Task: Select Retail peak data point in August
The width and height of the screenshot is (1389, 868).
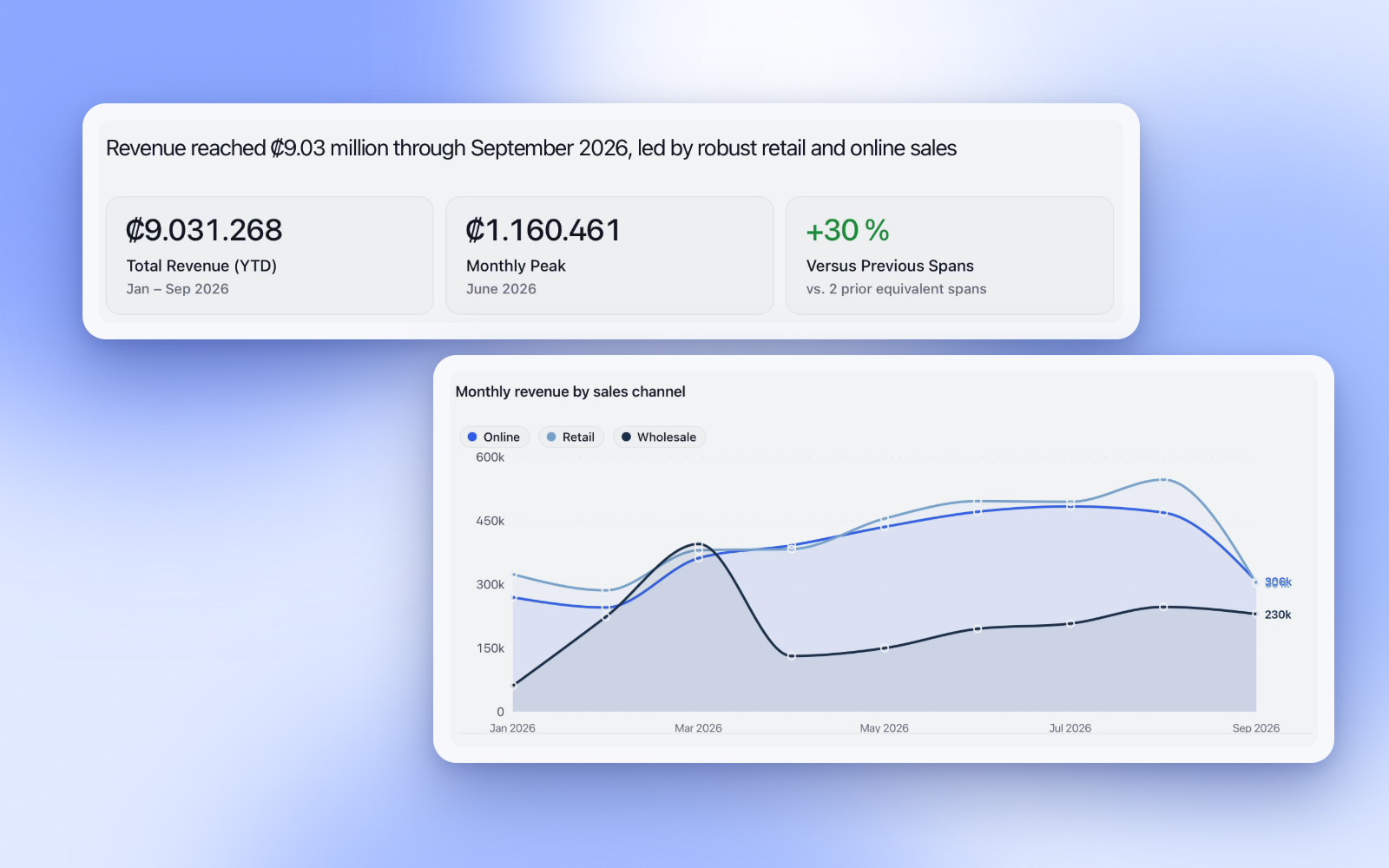Action: (1163, 479)
